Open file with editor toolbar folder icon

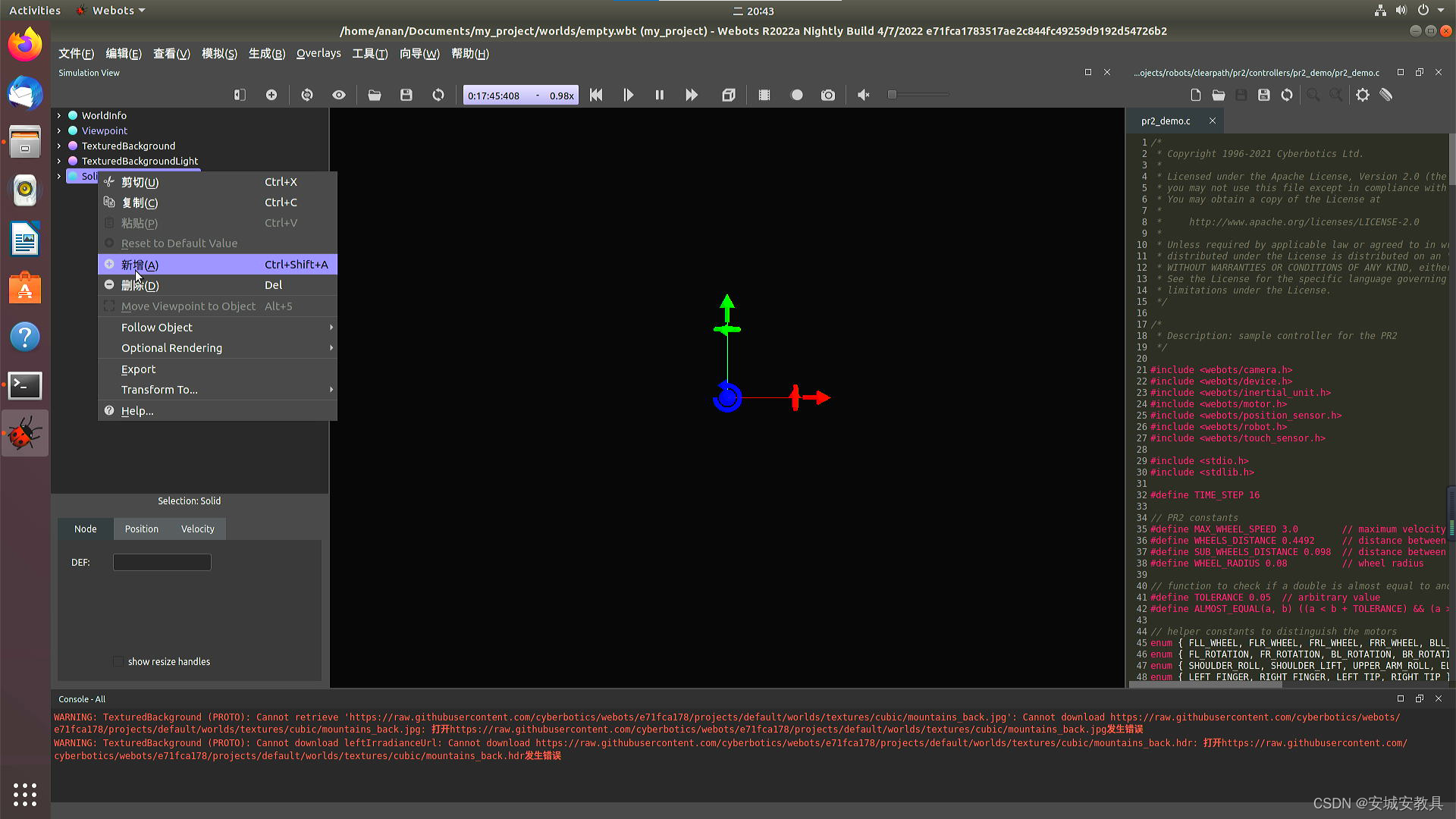[1219, 95]
